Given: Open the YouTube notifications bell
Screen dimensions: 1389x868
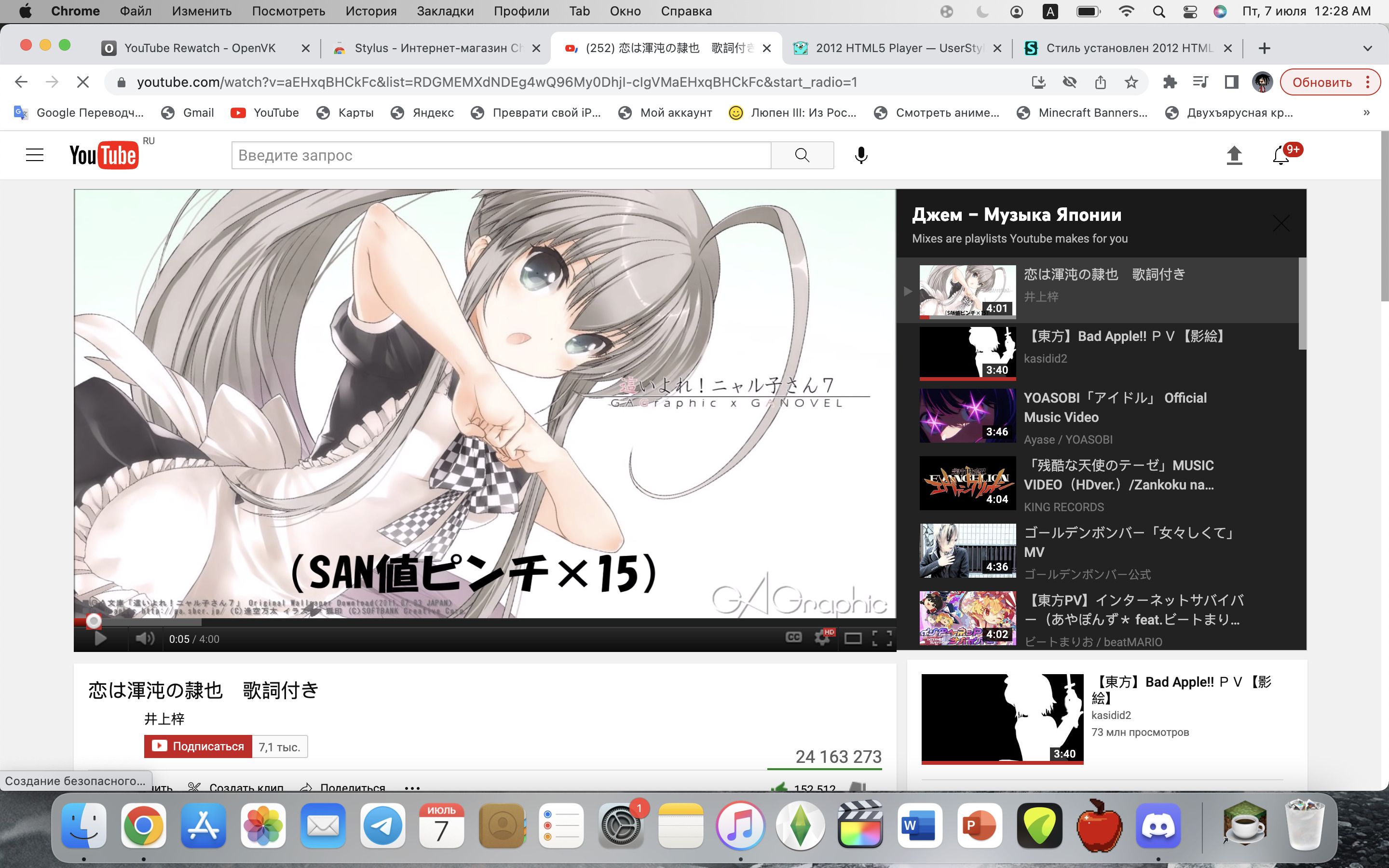Looking at the screenshot, I should (x=1280, y=156).
